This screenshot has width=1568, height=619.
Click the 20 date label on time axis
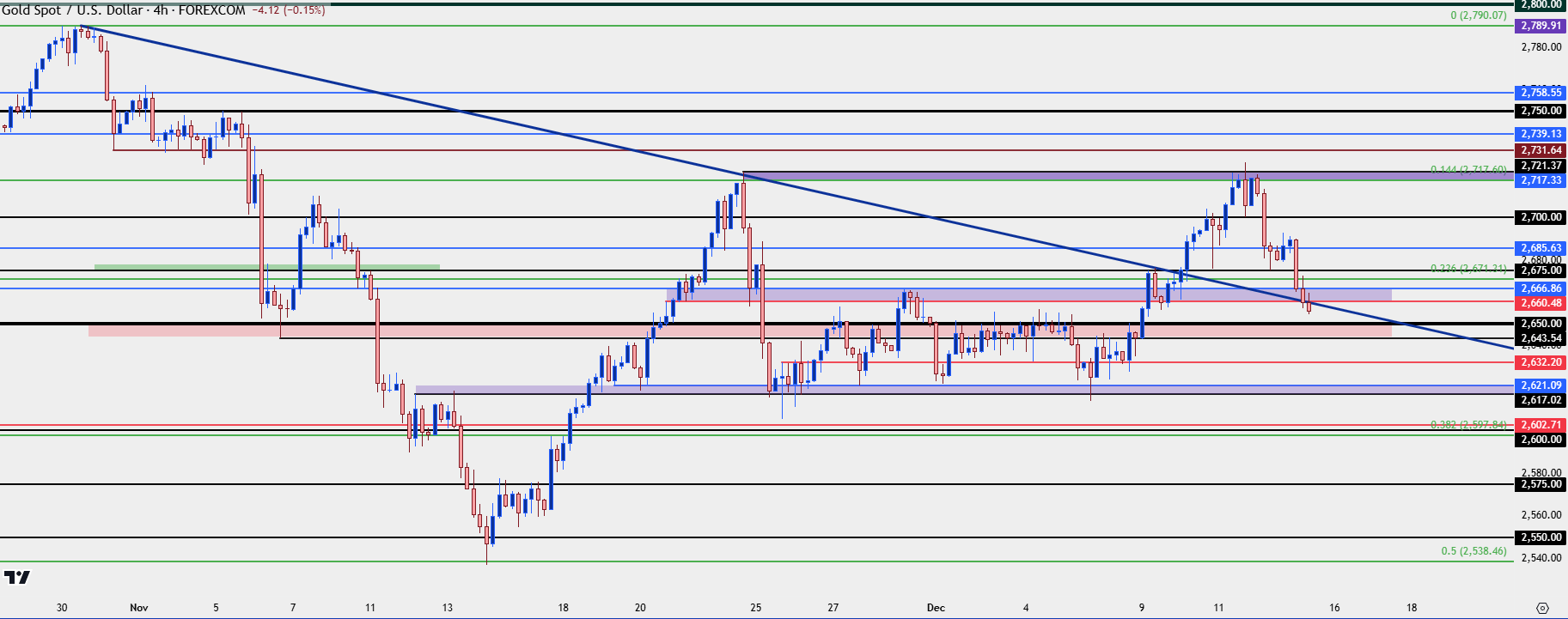(640, 608)
